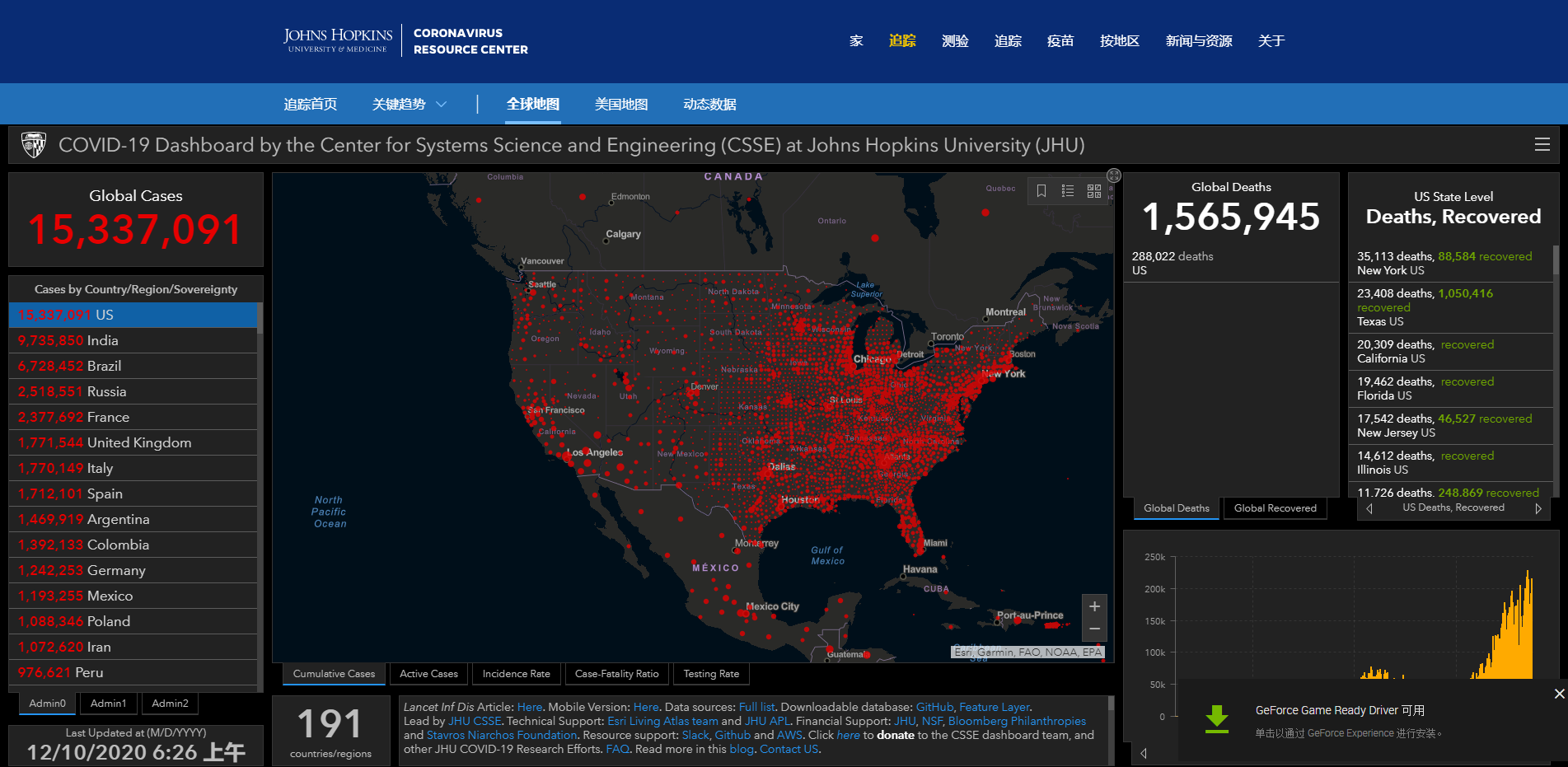This screenshot has height=767, width=1568.
Task: Expand the map panel to fullscreen
Action: point(1114,175)
